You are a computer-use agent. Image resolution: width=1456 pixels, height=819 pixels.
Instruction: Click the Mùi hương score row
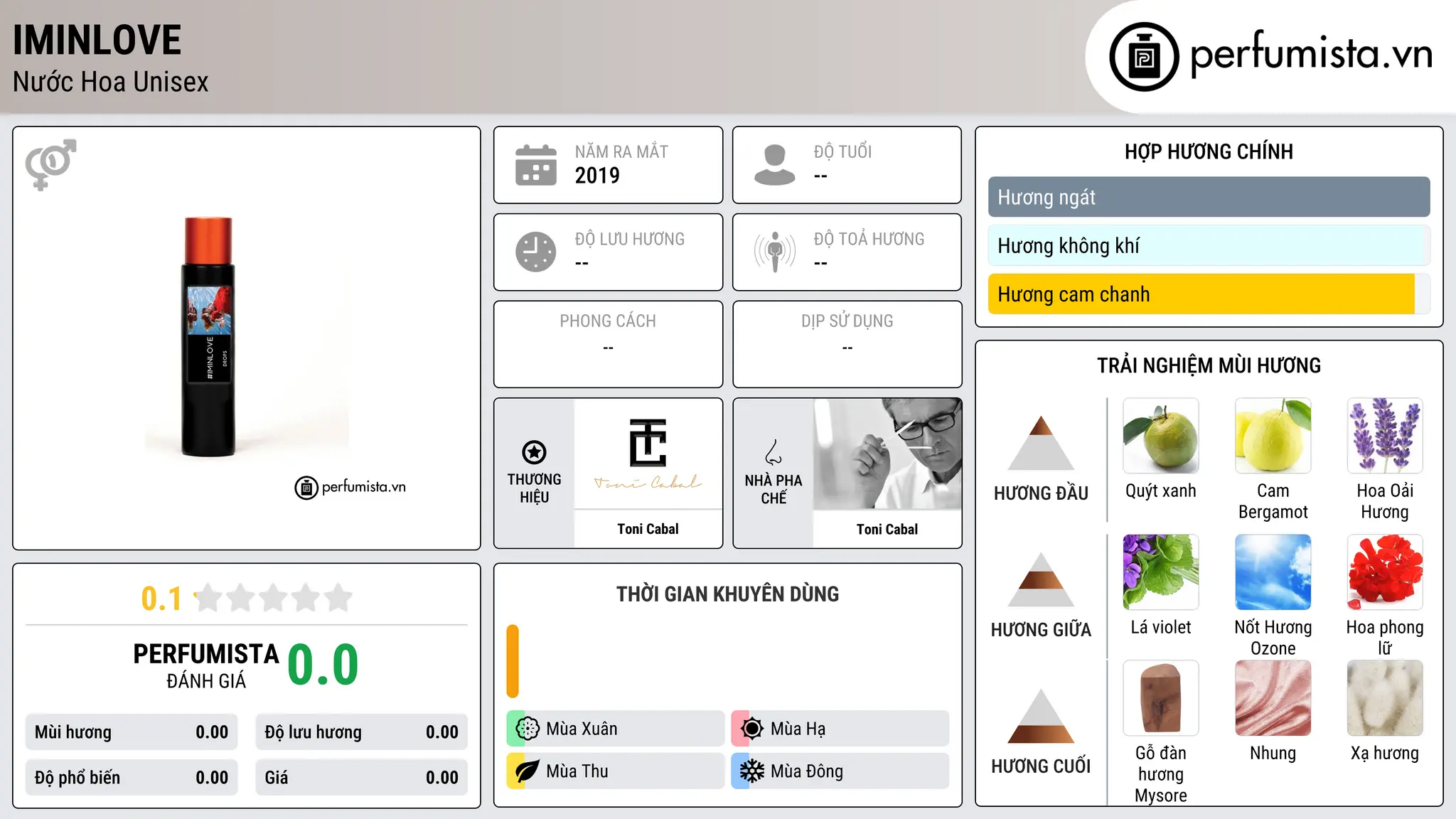132,732
